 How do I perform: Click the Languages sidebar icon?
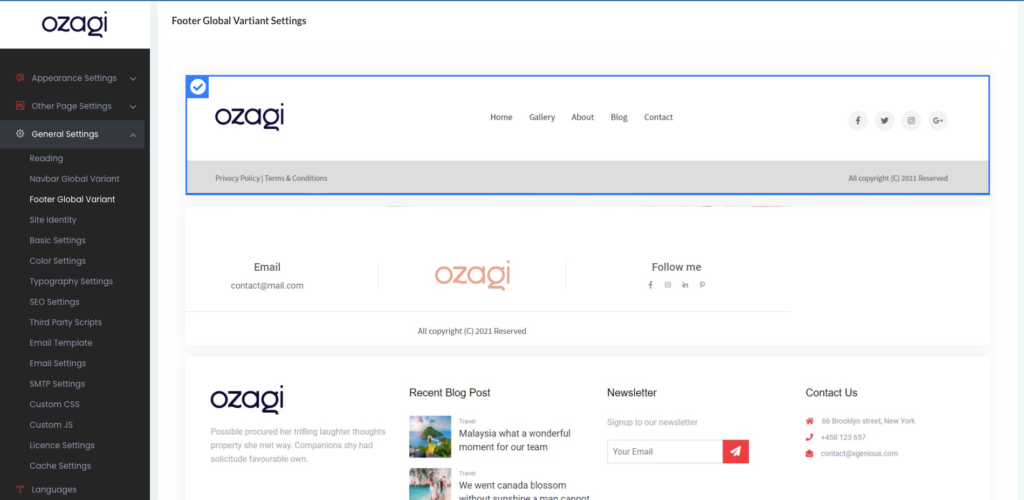tap(20, 490)
